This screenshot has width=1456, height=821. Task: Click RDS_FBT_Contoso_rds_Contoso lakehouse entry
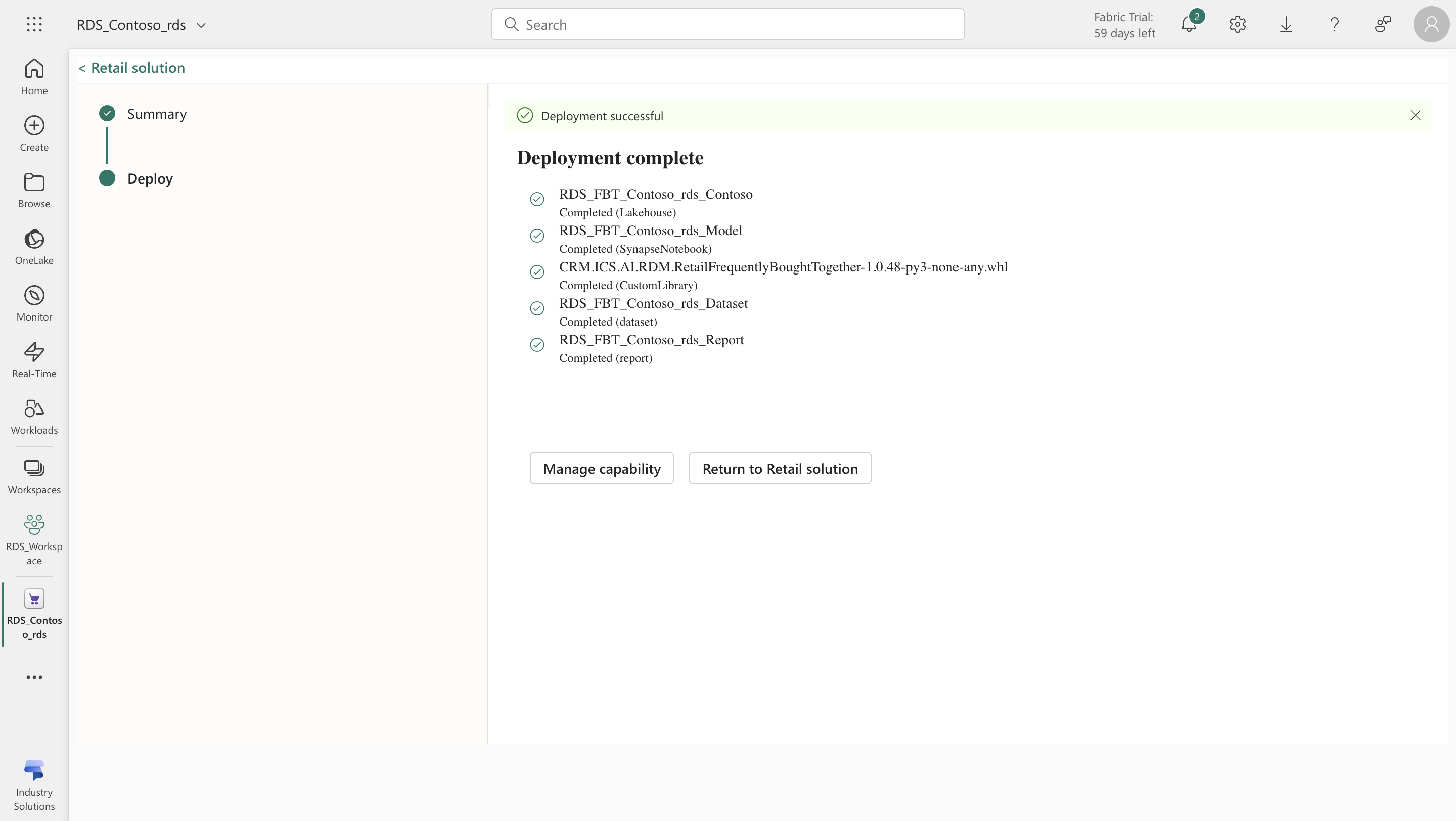(x=656, y=194)
